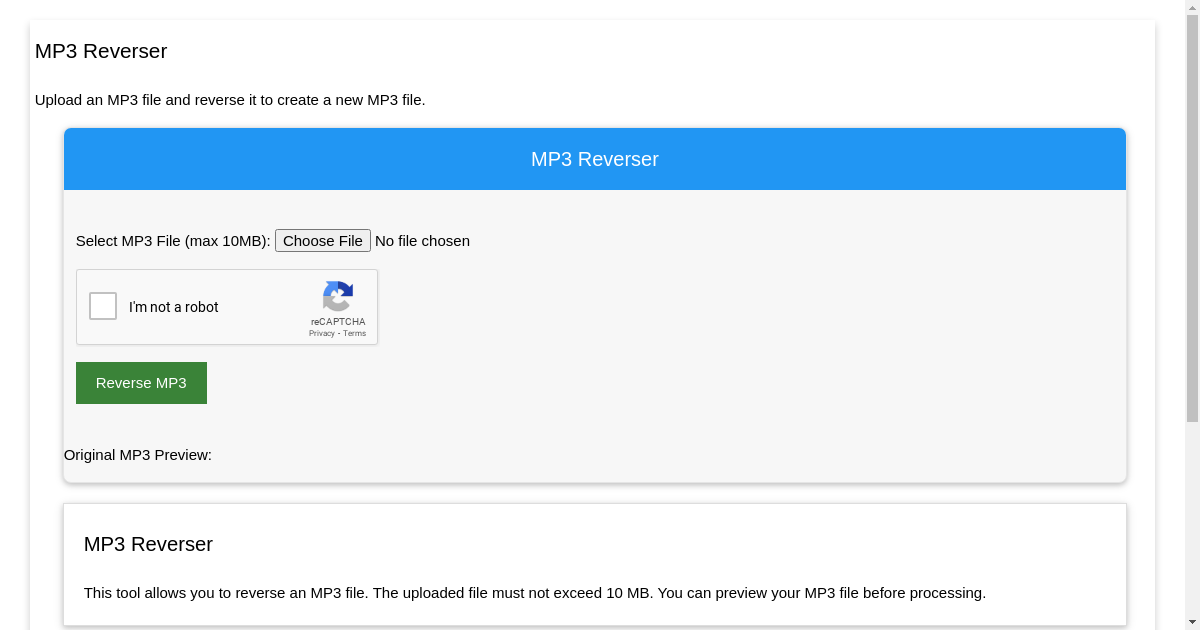Click the scrollbar up arrow
Image resolution: width=1200 pixels, height=630 pixels.
[1192, 7]
